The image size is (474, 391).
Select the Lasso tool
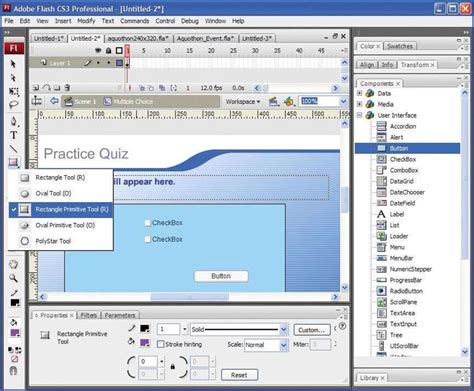coord(14,105)
